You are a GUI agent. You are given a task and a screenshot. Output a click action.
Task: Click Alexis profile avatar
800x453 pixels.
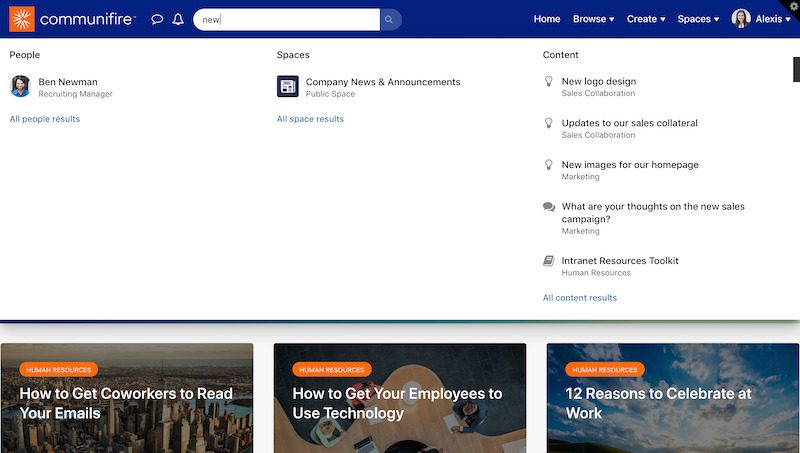(x=741, y=19)
